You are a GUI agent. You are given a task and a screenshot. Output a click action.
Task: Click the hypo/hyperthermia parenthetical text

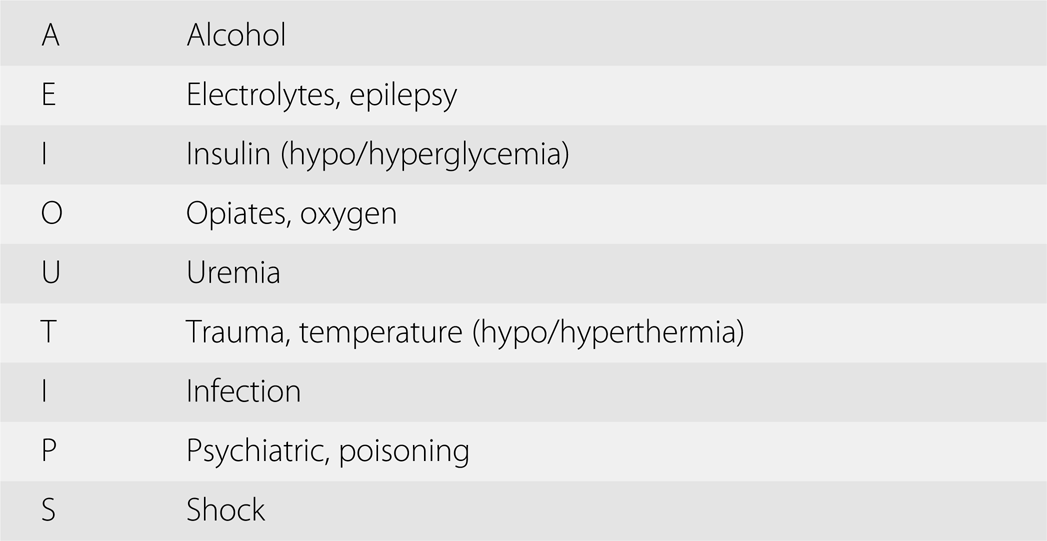(608, 333)
